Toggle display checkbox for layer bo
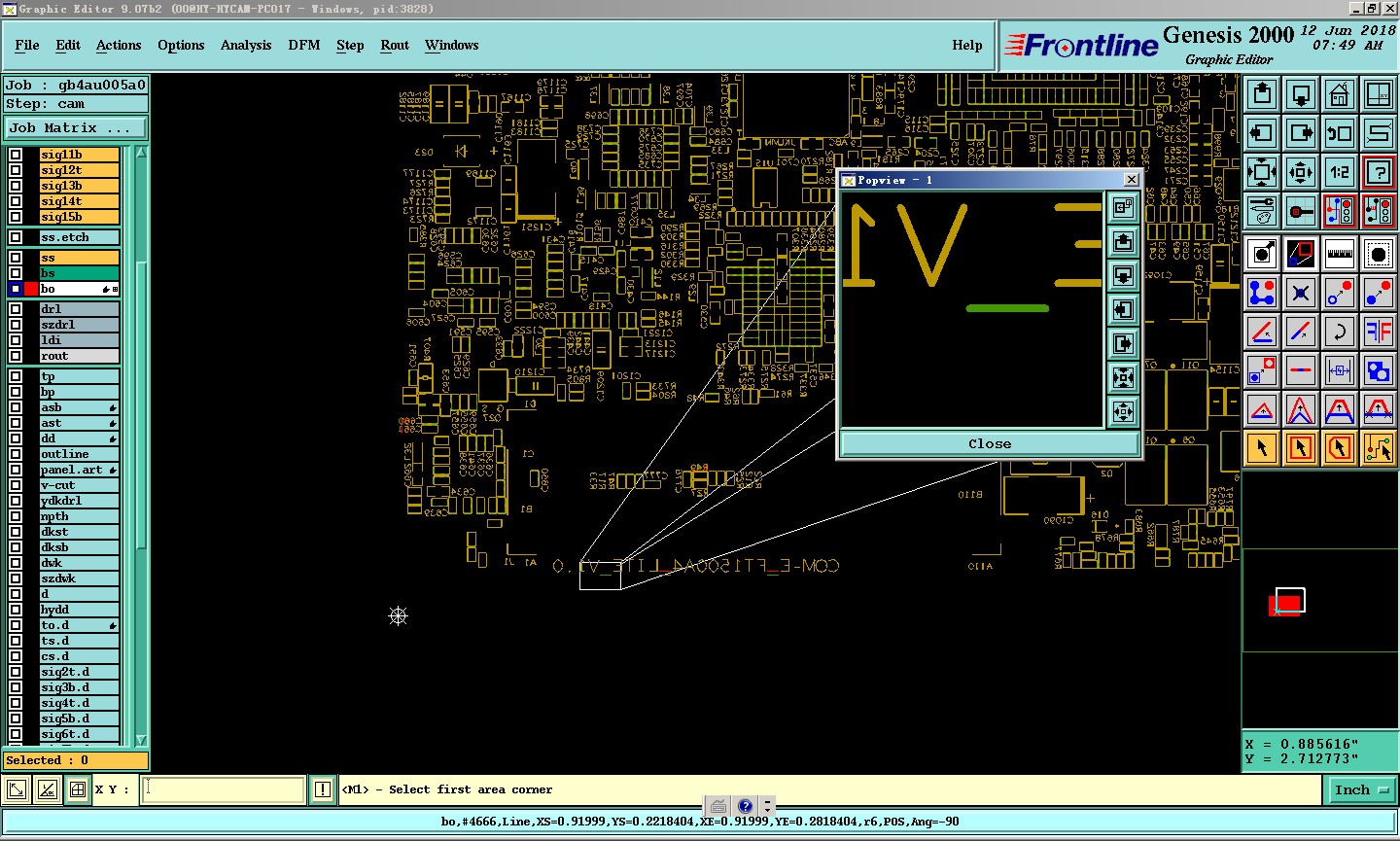This screenshot has height=841, width=1400. point(16,289)
